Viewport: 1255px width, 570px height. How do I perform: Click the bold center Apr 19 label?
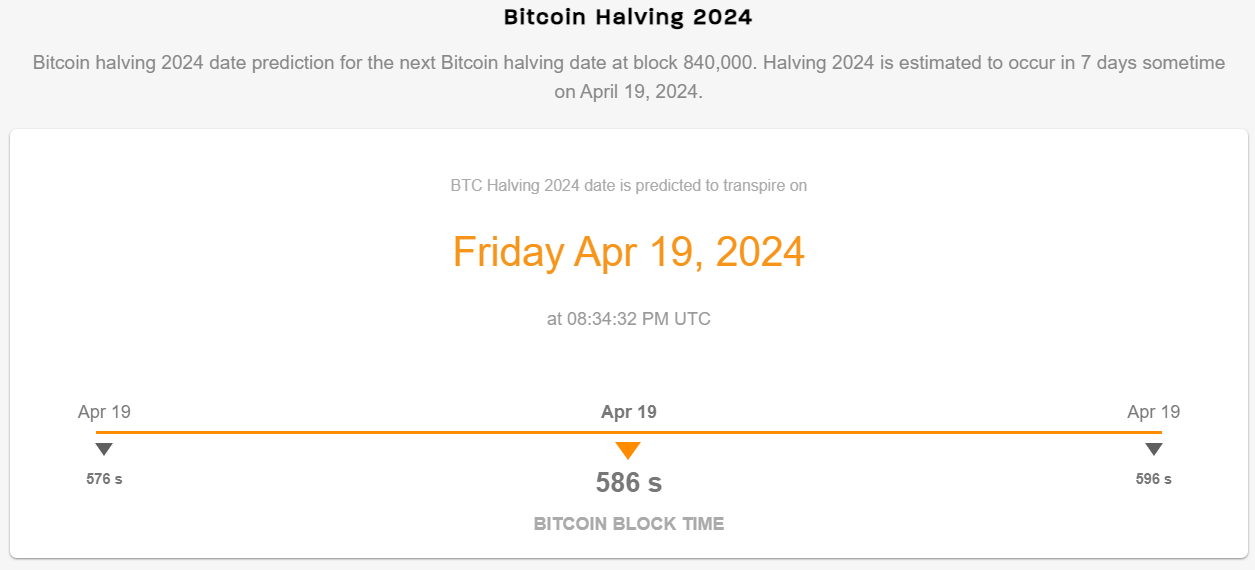(629, 412)
